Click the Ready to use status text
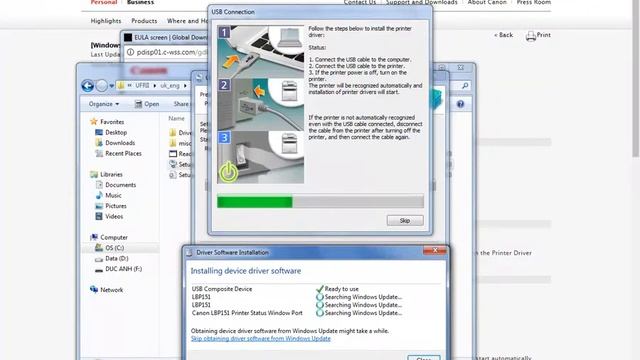Screen dimensions: 640x360 pyautogui.click(x=342, y=289)
